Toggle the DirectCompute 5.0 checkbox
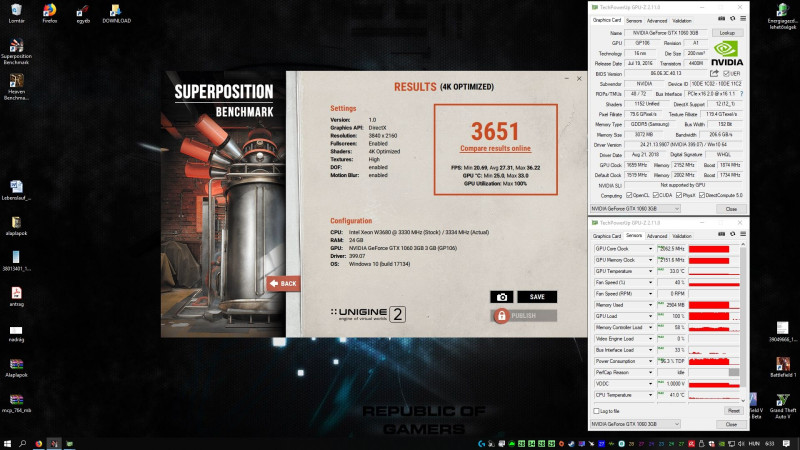The height and width of the screenshot is (450, 800). 702,195
